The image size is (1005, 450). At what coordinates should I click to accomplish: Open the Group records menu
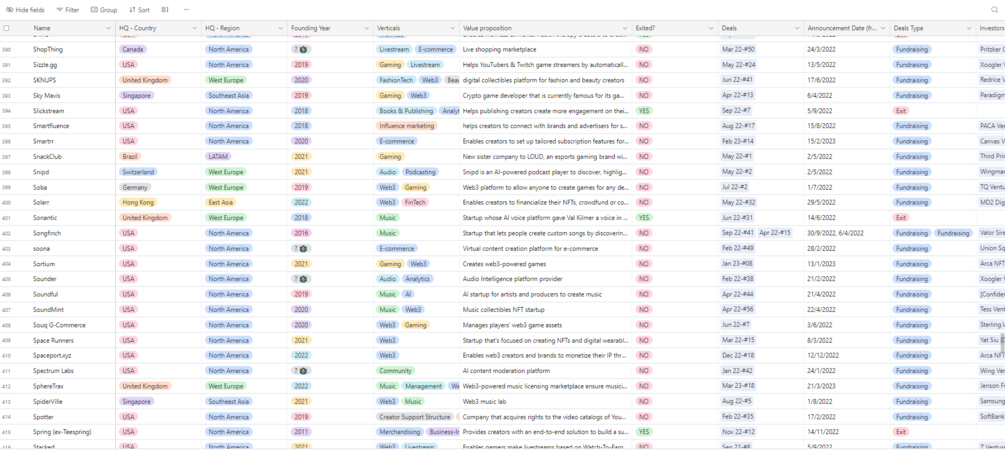[104, 10]
